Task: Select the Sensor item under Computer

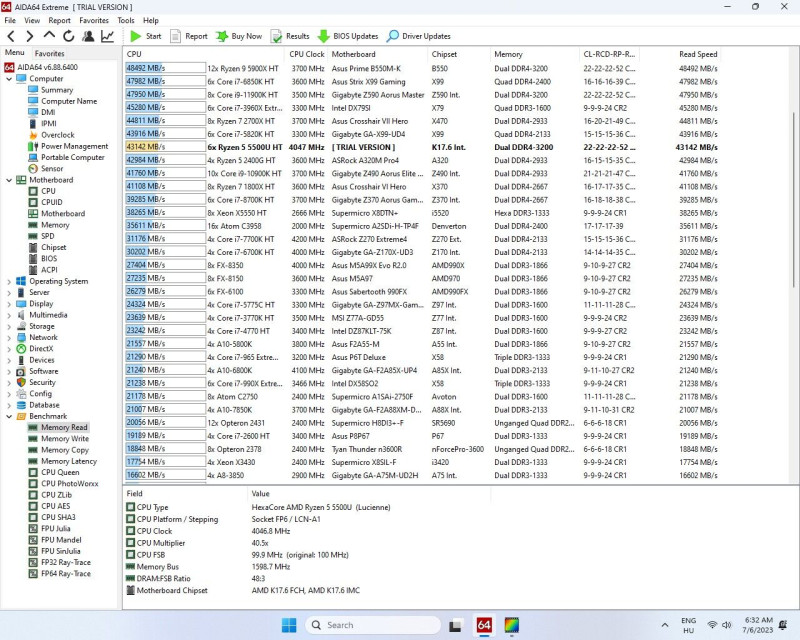Action: [x=52, y=168]
